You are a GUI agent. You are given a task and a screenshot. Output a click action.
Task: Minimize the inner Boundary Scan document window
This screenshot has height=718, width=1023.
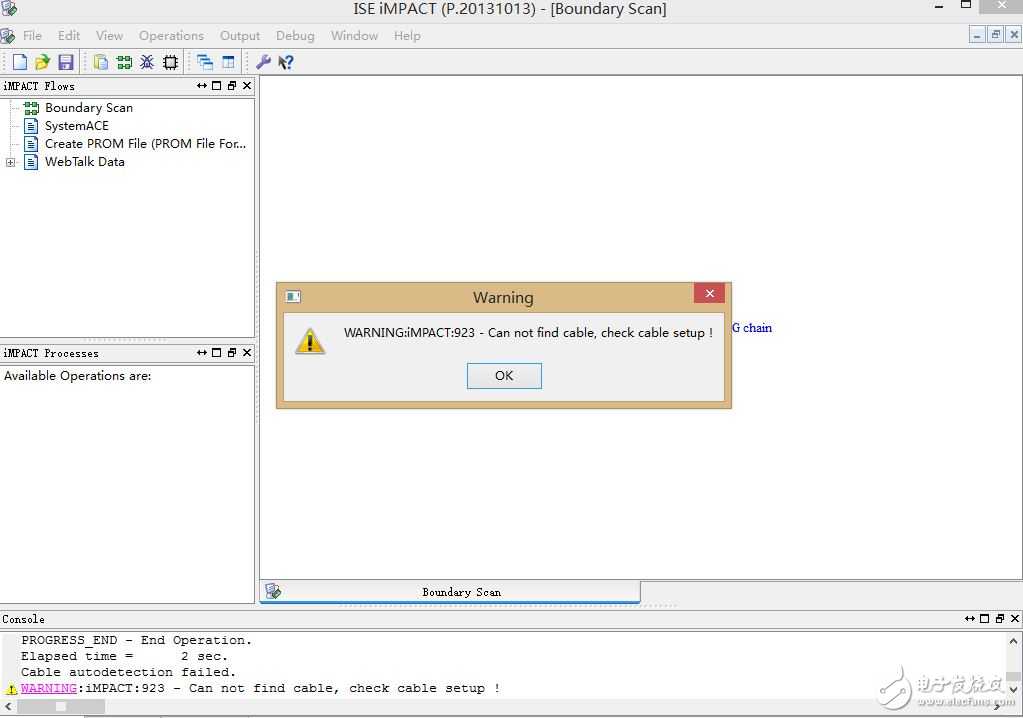pos(977,35)
